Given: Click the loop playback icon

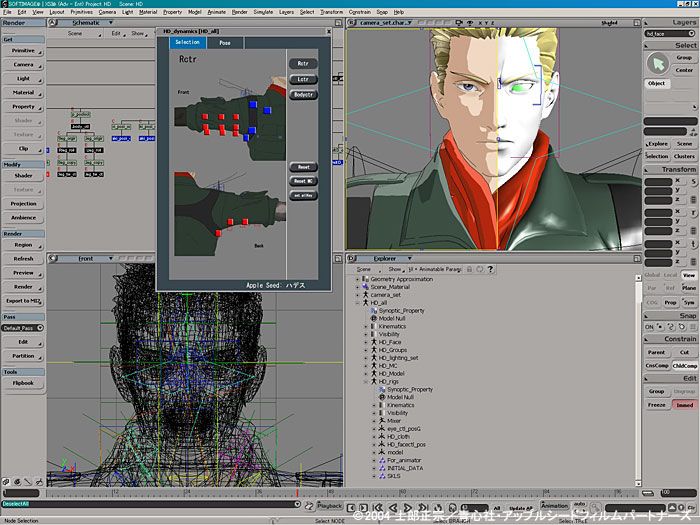Looking at the screenshot, I should click(x=438, y=508).
